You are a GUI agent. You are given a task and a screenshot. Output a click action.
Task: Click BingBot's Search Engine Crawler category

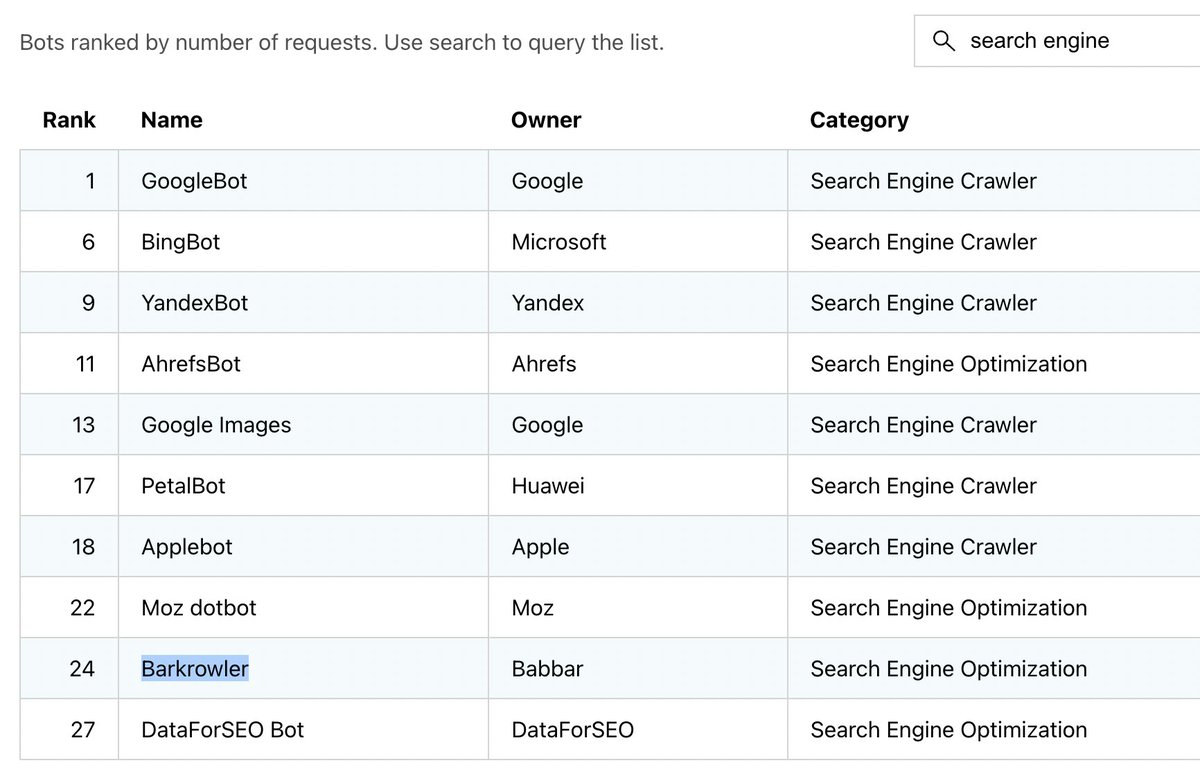click(924, 242)
